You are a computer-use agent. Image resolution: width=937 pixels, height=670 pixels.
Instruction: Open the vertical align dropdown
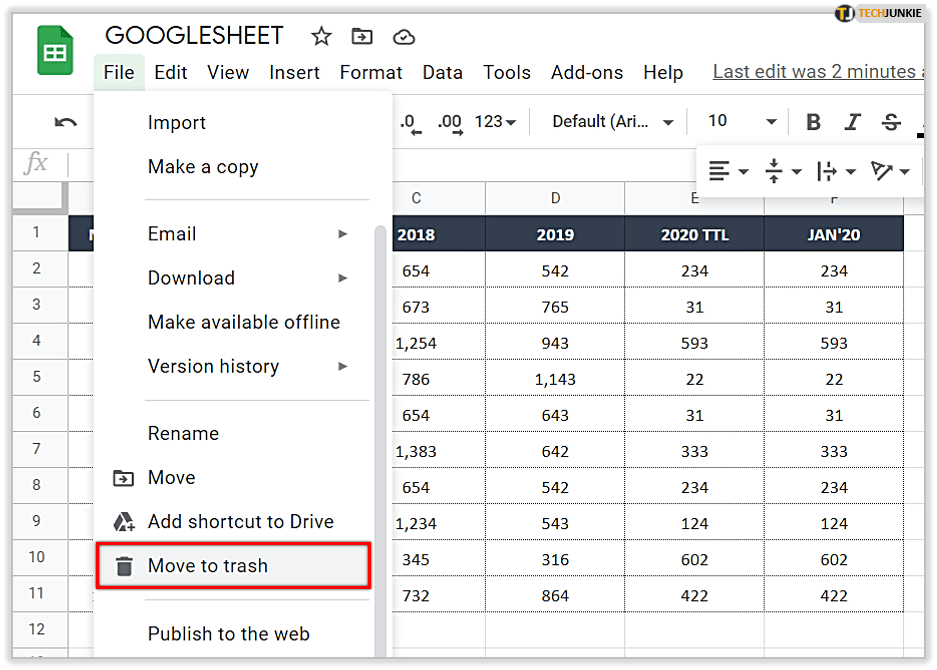[783, 172]
